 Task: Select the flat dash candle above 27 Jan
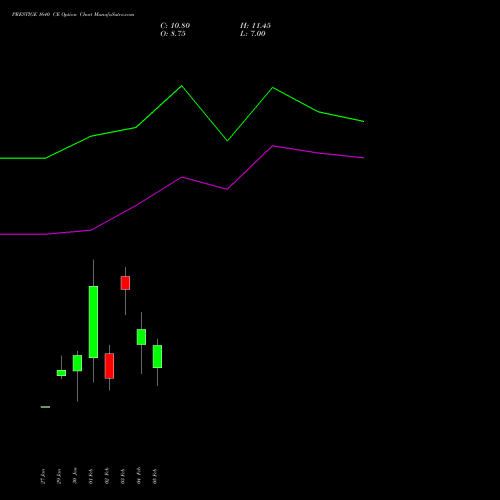tap(45, 407)
